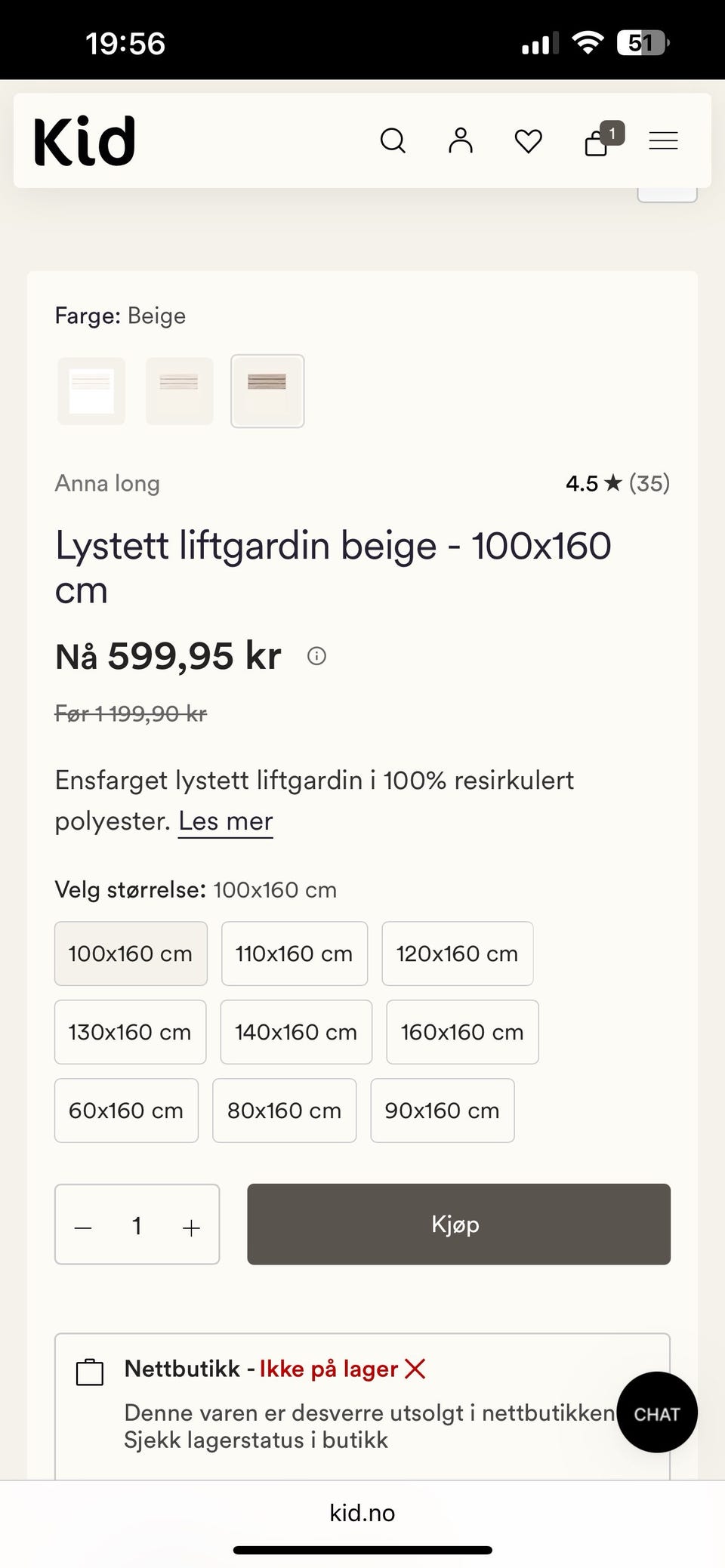Viewport: 725px width, 1568px height.
Task: Open the 4.5 star rating reviews
Action: tap(618, 483)
